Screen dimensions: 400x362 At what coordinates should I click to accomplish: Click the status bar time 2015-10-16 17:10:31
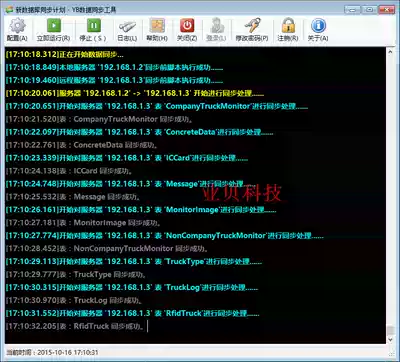coord(68,352)
